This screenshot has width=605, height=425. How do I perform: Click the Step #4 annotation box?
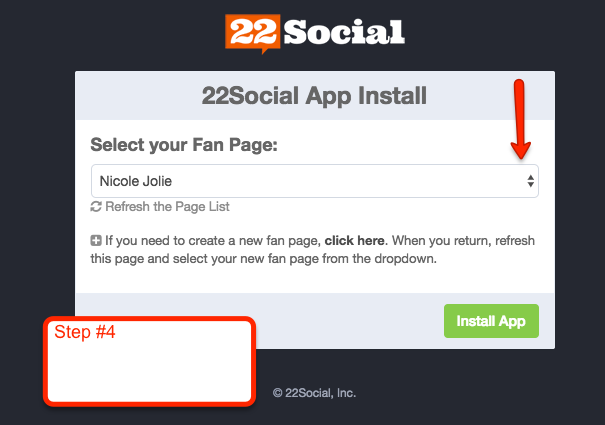149,361
